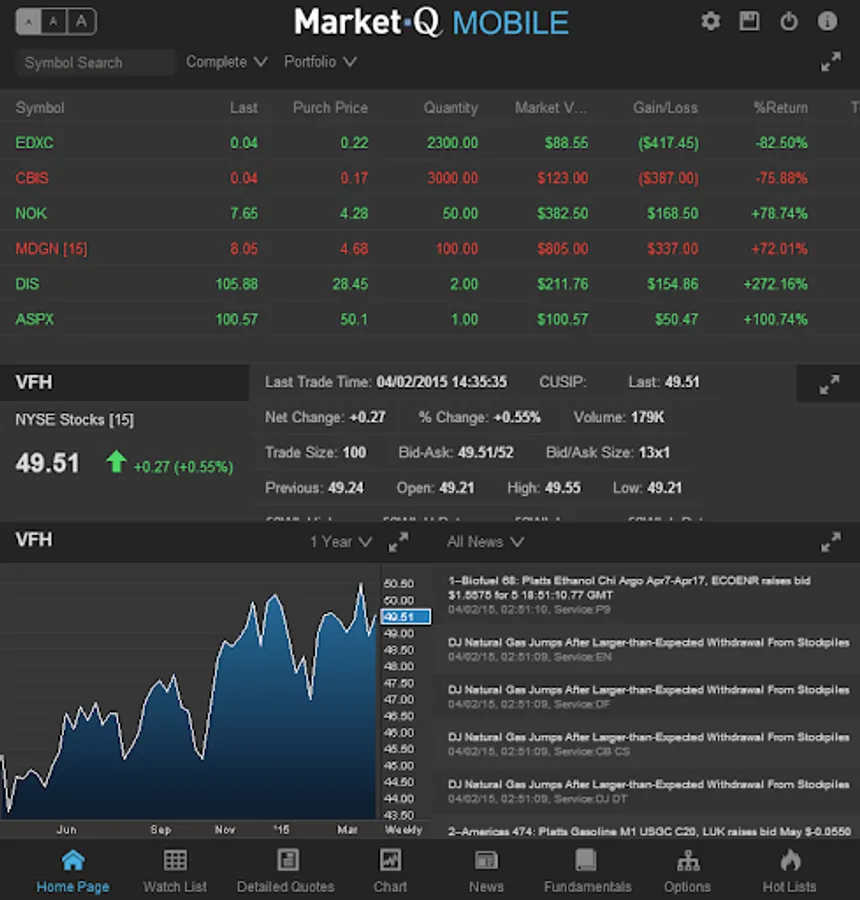Select the NOK symbol row
Screen dimensions: 860x900
[430, 214]
